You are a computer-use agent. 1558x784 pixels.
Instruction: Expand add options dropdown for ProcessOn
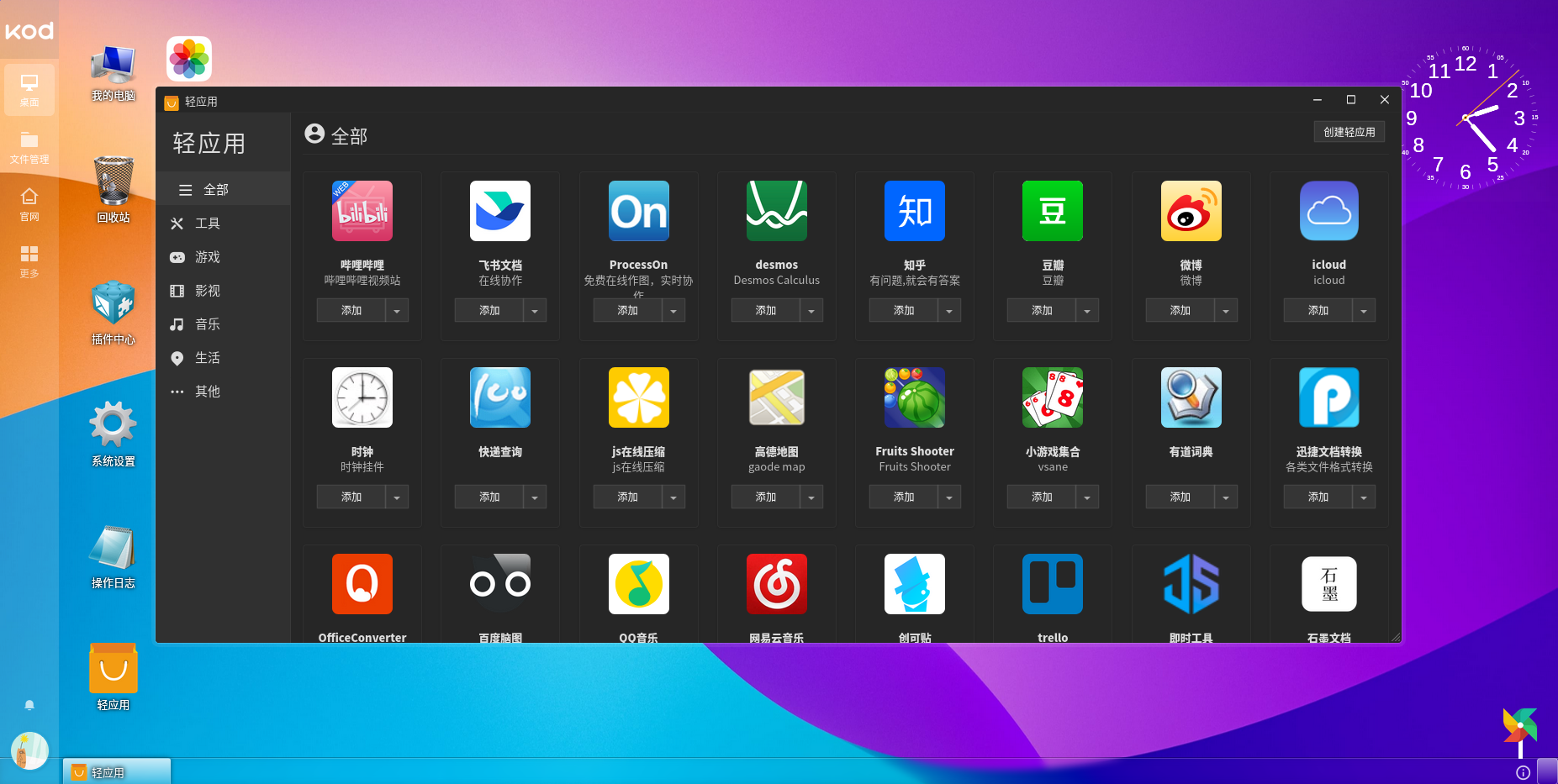tap(673, 311)
